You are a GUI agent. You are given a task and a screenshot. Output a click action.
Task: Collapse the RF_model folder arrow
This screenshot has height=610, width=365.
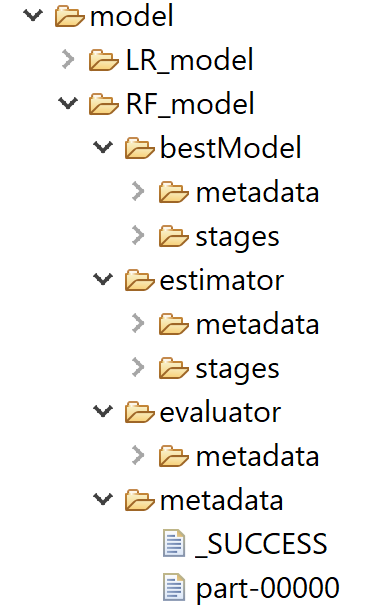click(68, 103)
